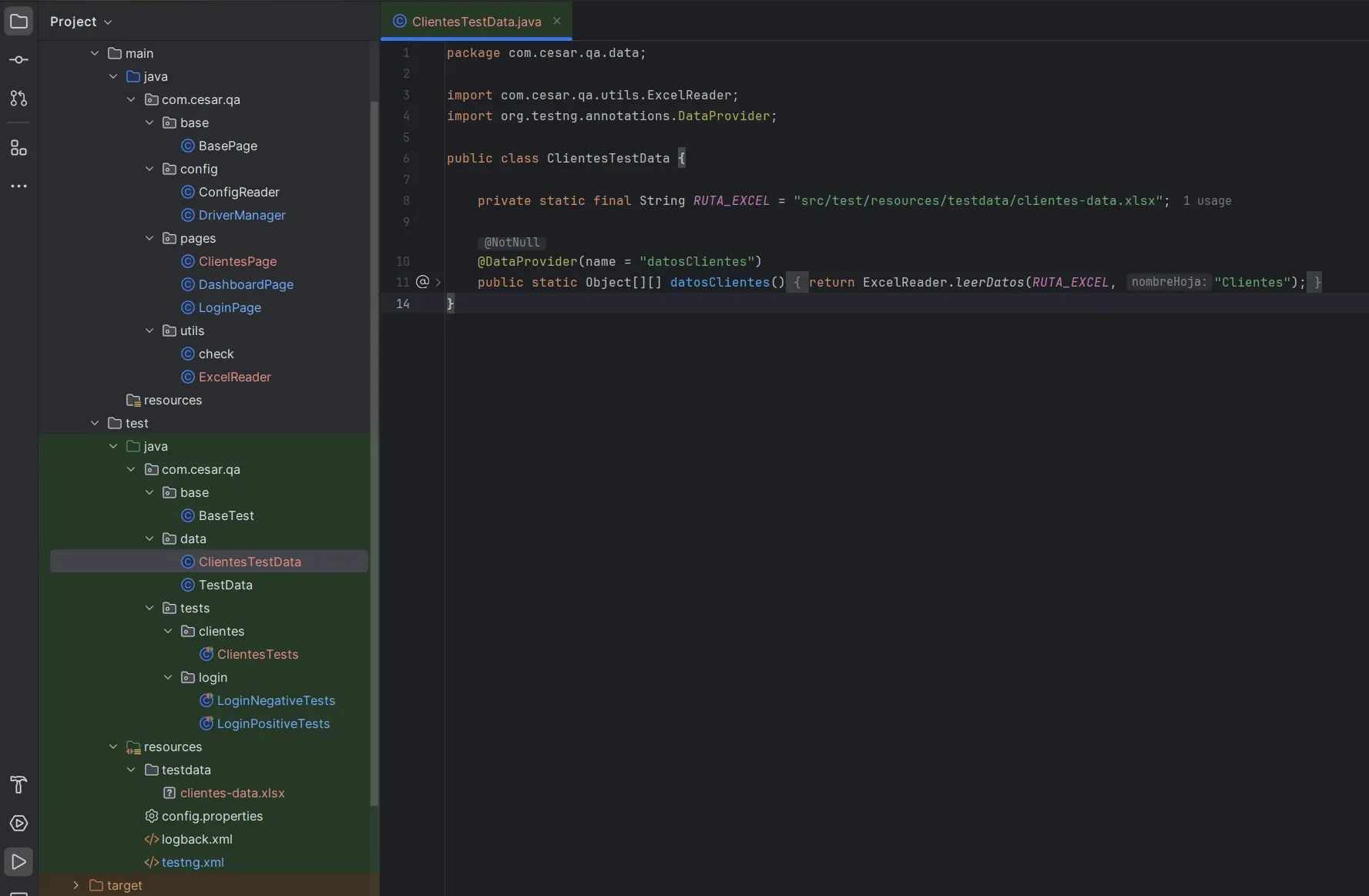The image size is (1369, 896).
Task: Collapse the com.cesar.qa package under test
Action: pos(131,469)
